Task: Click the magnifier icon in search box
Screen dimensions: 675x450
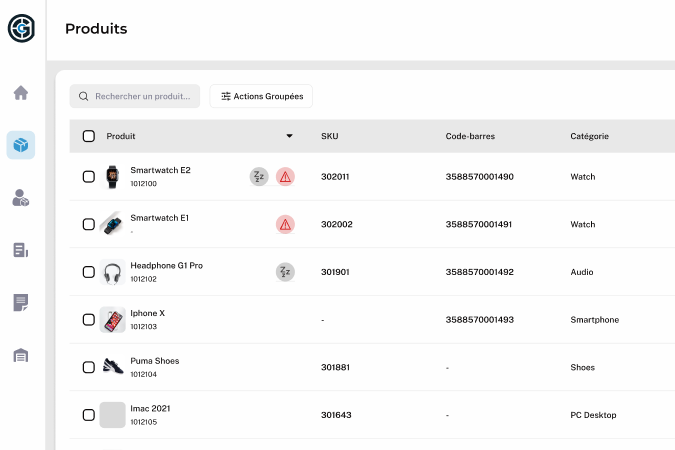Action: [84, 96]
